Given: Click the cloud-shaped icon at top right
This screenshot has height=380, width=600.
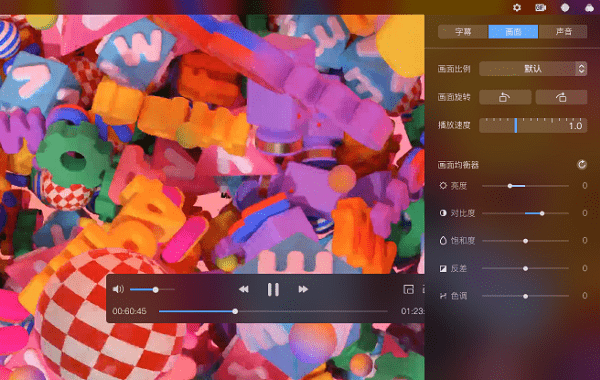Looking at the screenshot, I should pos(589,8).
